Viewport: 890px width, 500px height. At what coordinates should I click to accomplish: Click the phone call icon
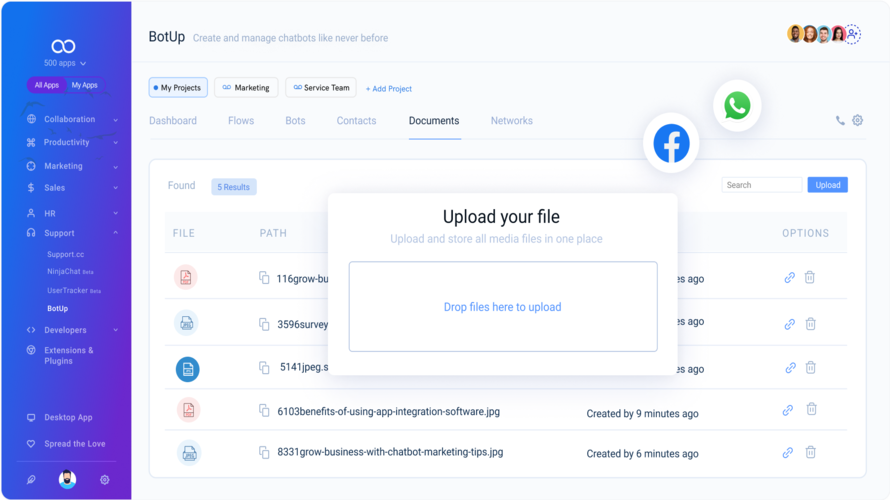[x=840, y=120]
